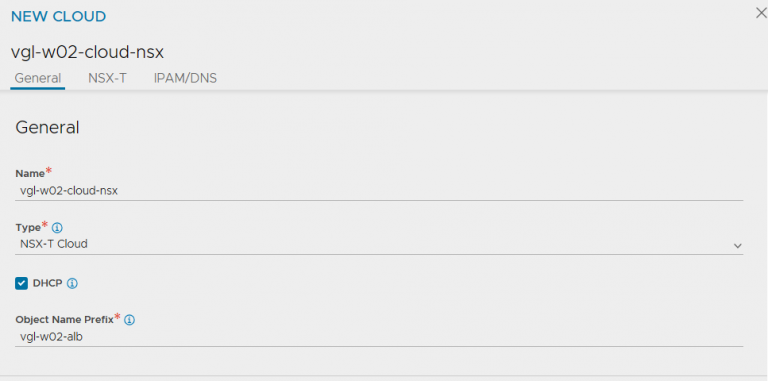Click the General section heading
Image resolution: width=768 pixels, height=381 pixels.
47,127
